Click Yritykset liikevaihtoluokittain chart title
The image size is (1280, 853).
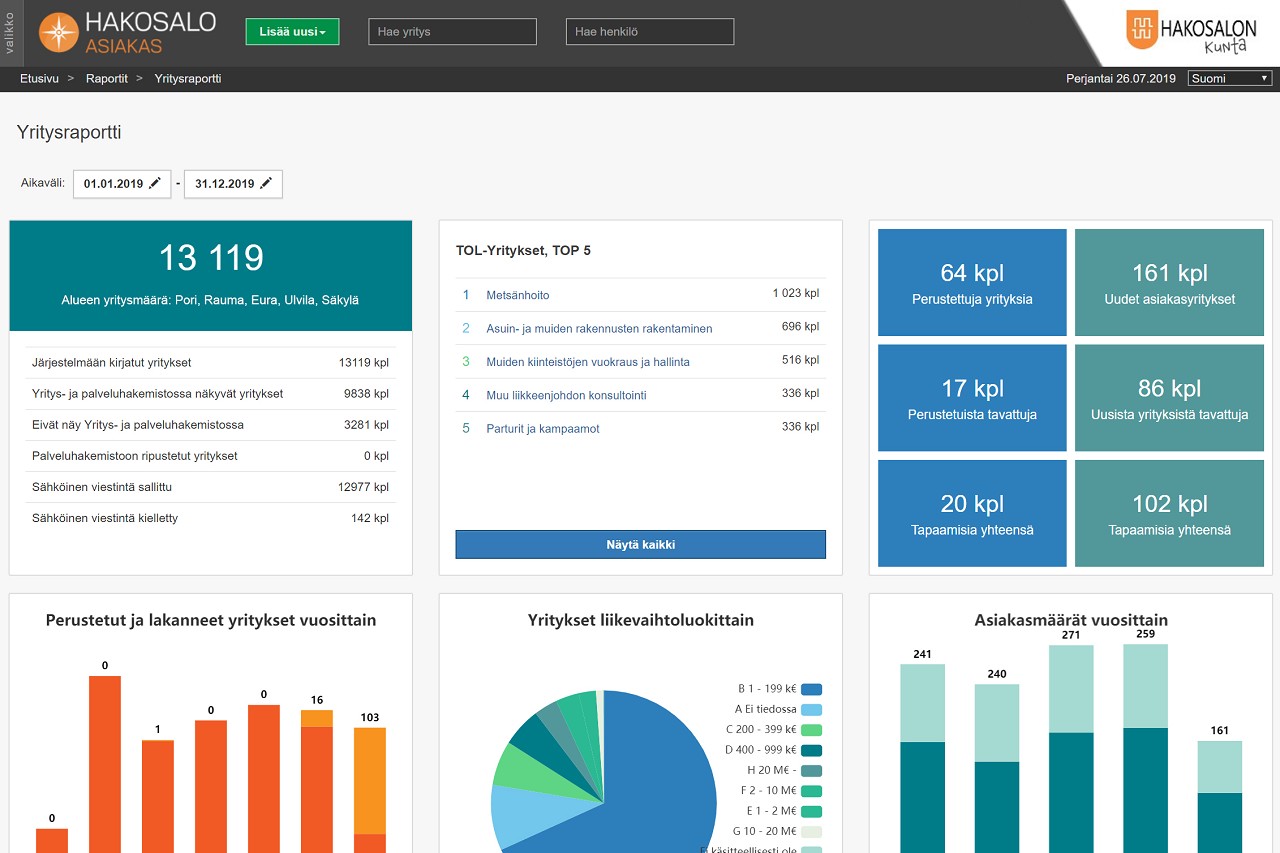641,620
